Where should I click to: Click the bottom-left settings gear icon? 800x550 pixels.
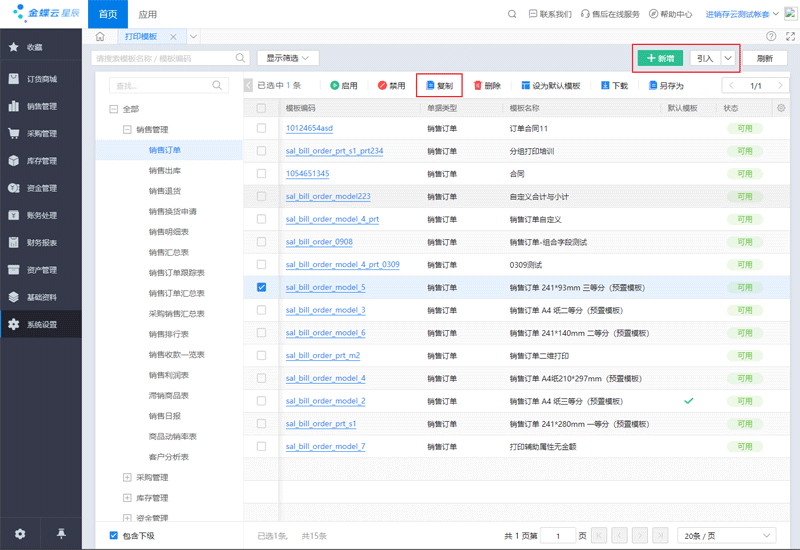coord(20,534)
